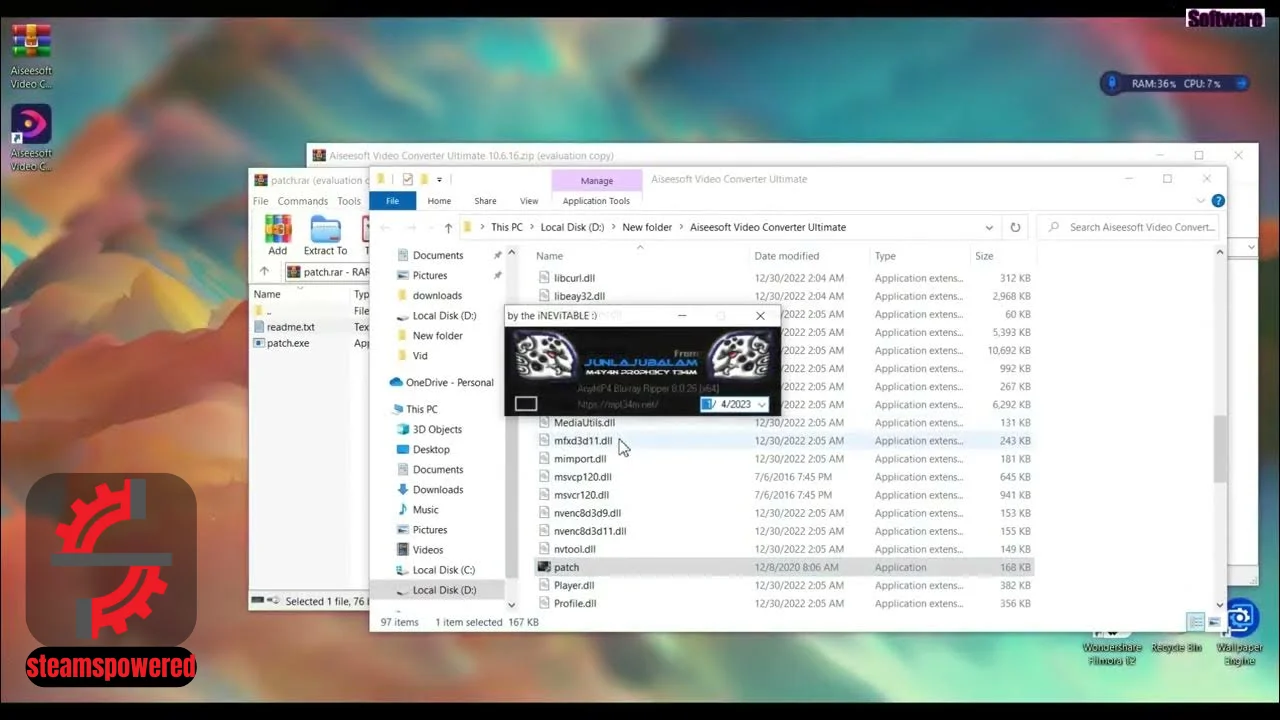1280x720 pixels.
Task: Refresh the Explorer folder view
Action: [1015, 227]
